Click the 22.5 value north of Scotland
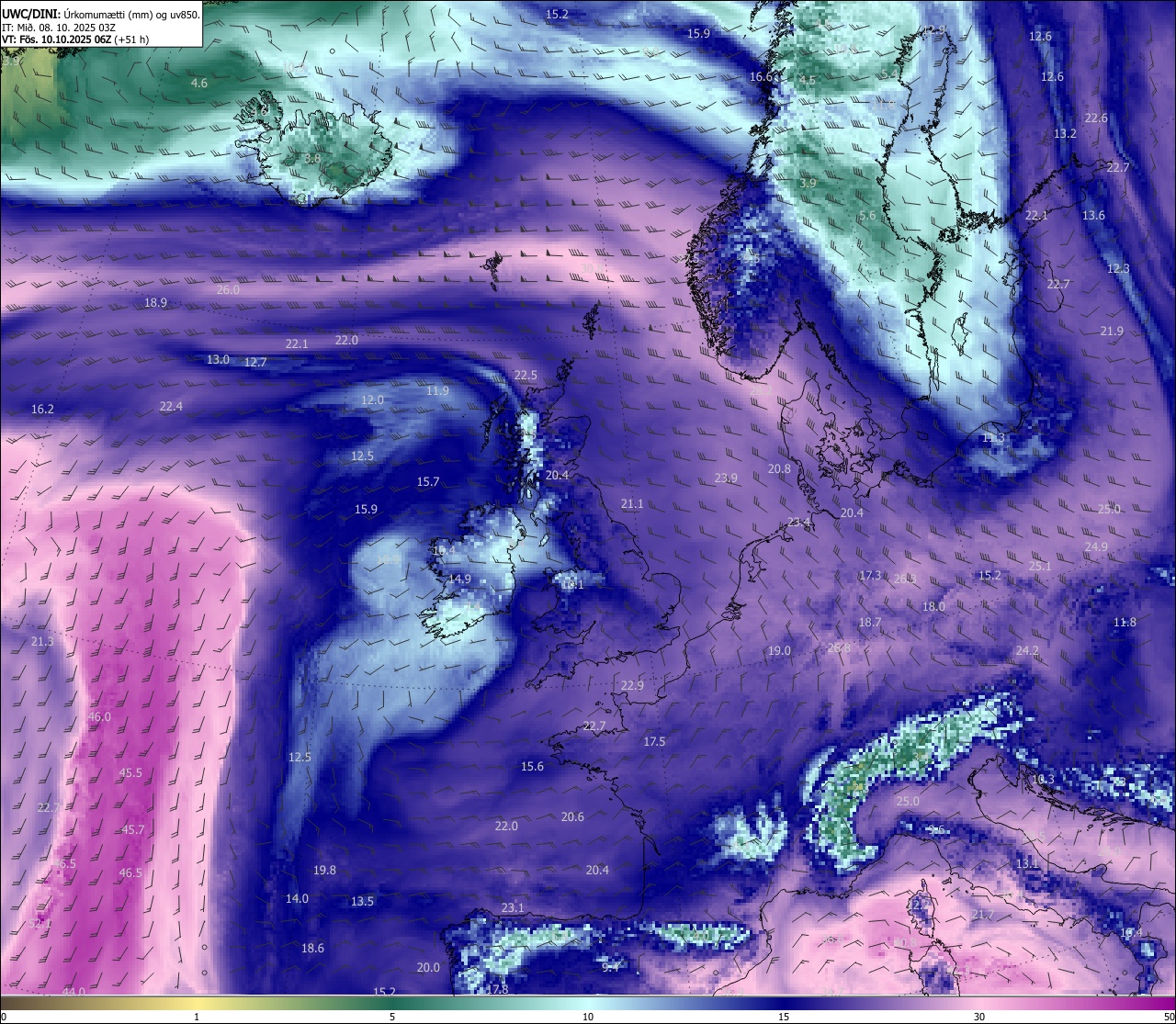 pos(526,375)
